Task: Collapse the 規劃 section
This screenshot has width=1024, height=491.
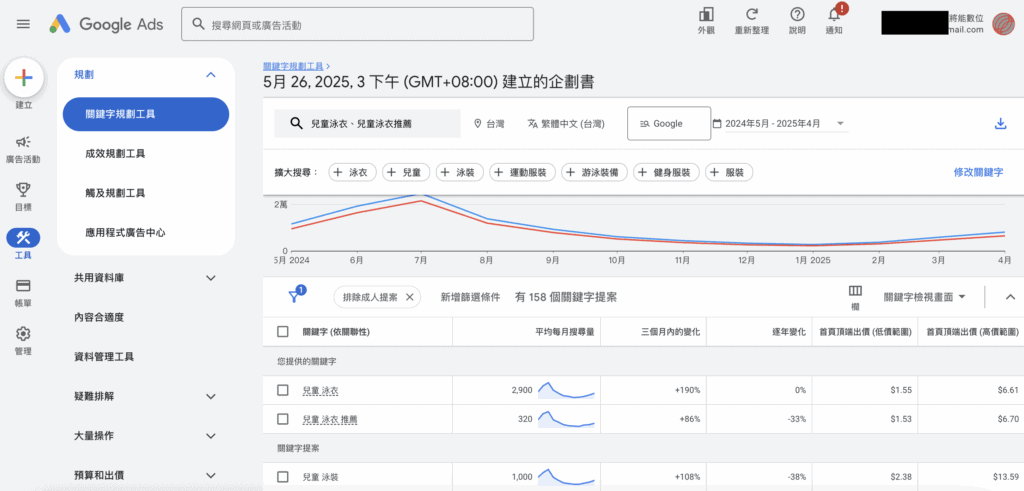Action: coord(210,75)
